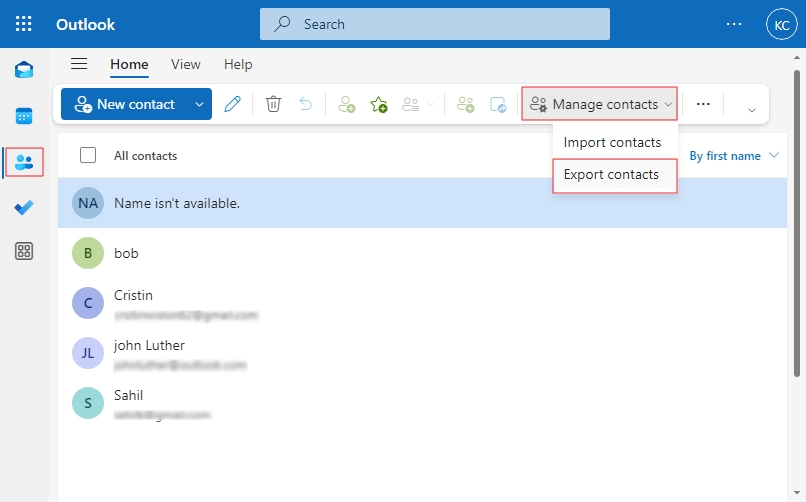Click the New contact button
The width and height of the screenshot is (806, 502).
[125, 104]
